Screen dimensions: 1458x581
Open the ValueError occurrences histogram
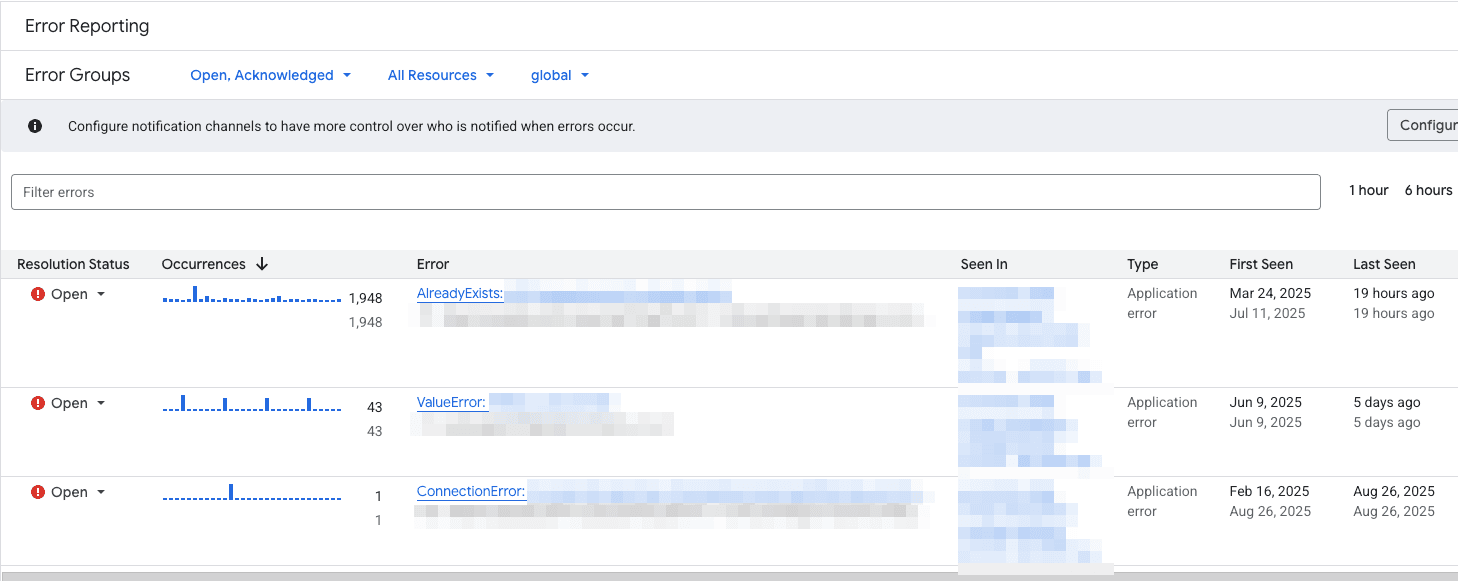tap(251, 405)
